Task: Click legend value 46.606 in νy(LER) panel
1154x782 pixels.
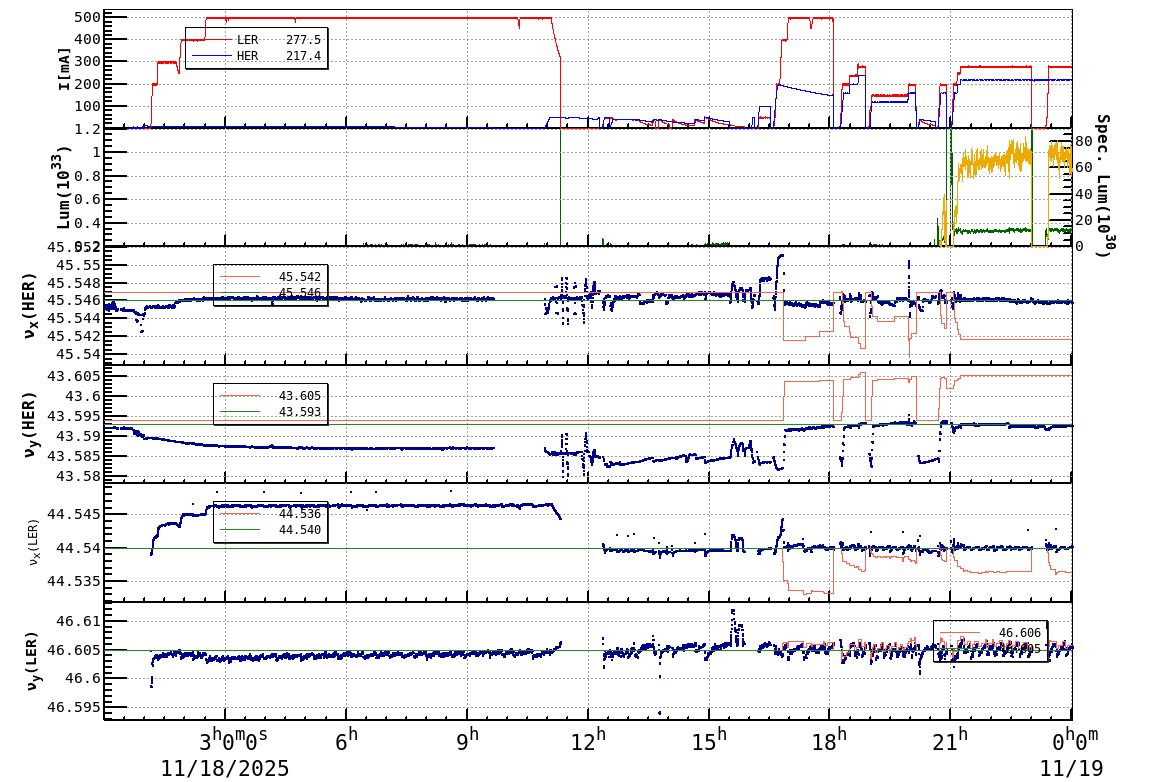Action: coord(1019,633)
